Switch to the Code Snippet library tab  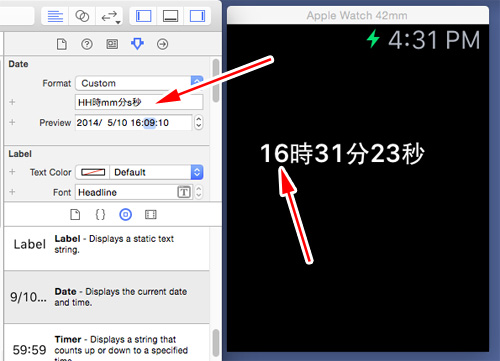(100, 214)
